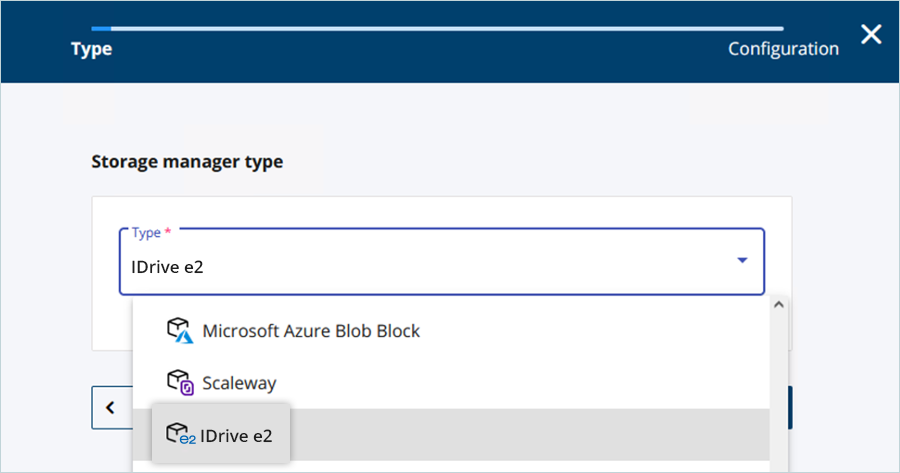The image size is (900, 473).
Task: Click the Storage manager type heading
Action: (x=187, y=161)
